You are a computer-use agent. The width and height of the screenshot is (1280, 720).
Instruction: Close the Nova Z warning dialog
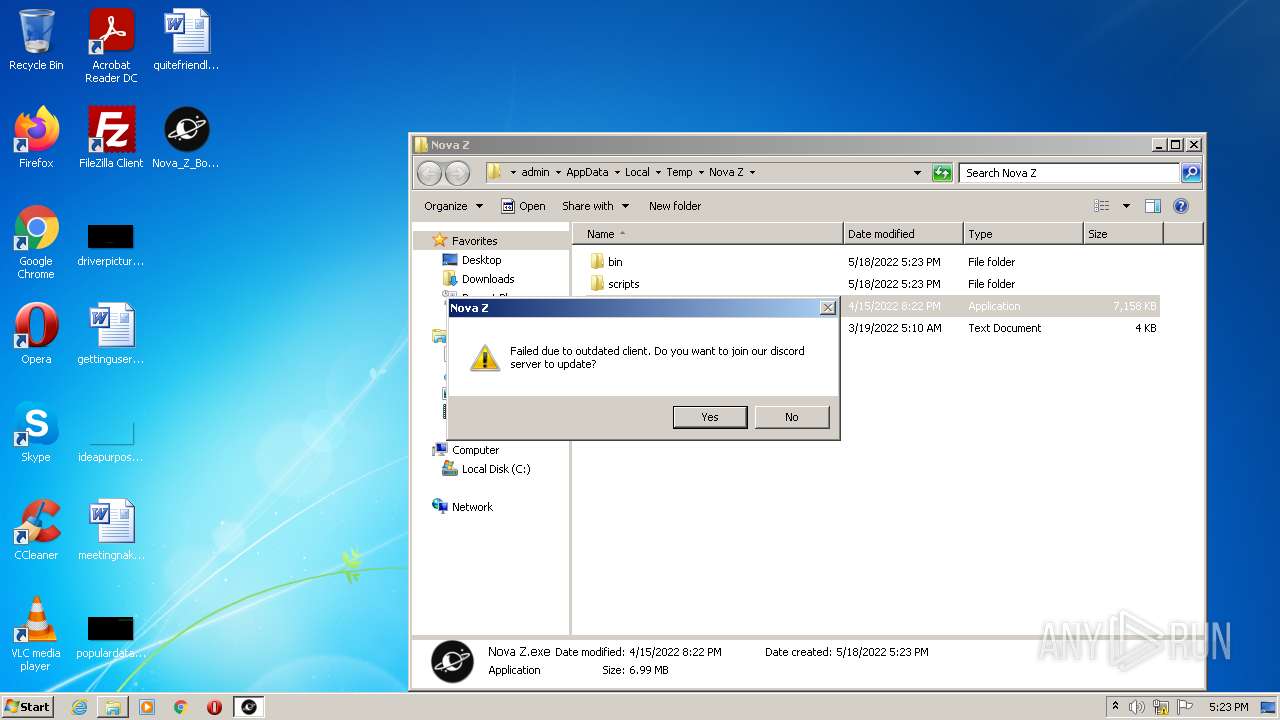[827, 308]
